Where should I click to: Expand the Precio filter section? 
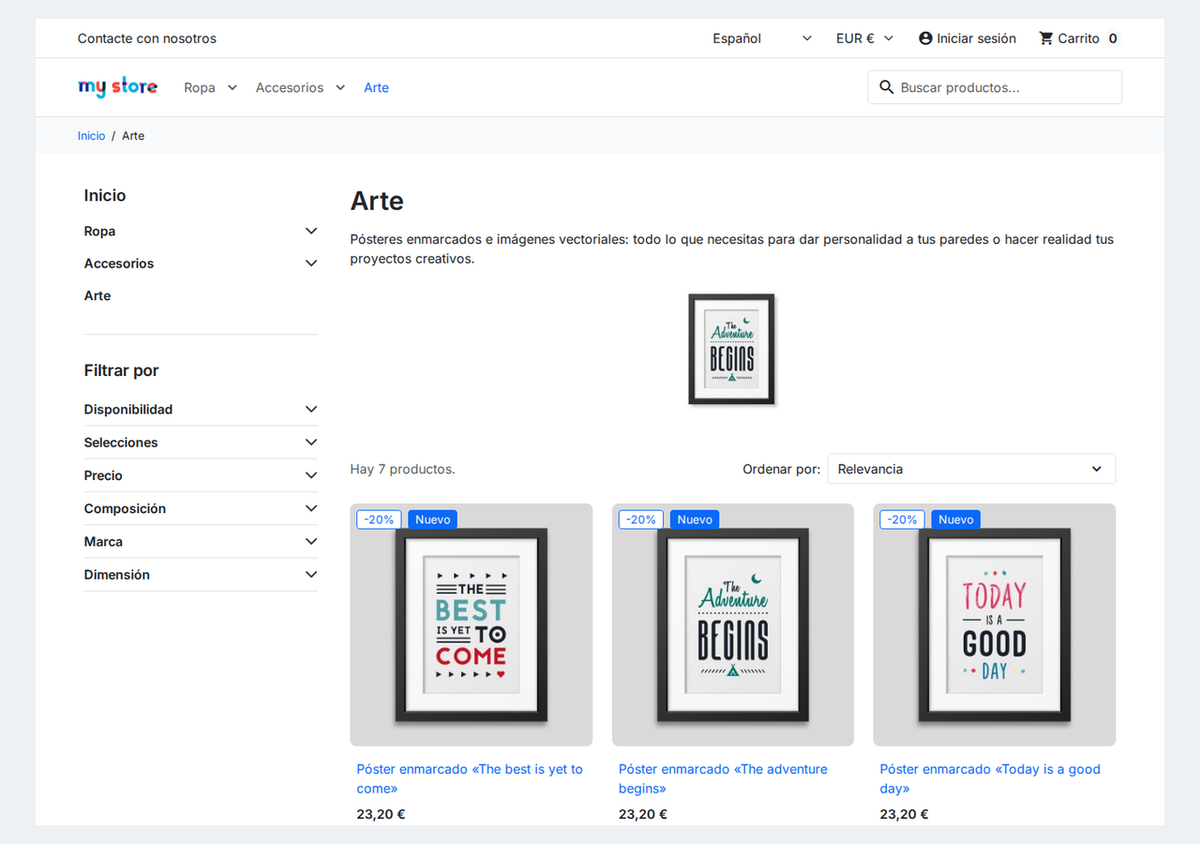coord(201,475)
